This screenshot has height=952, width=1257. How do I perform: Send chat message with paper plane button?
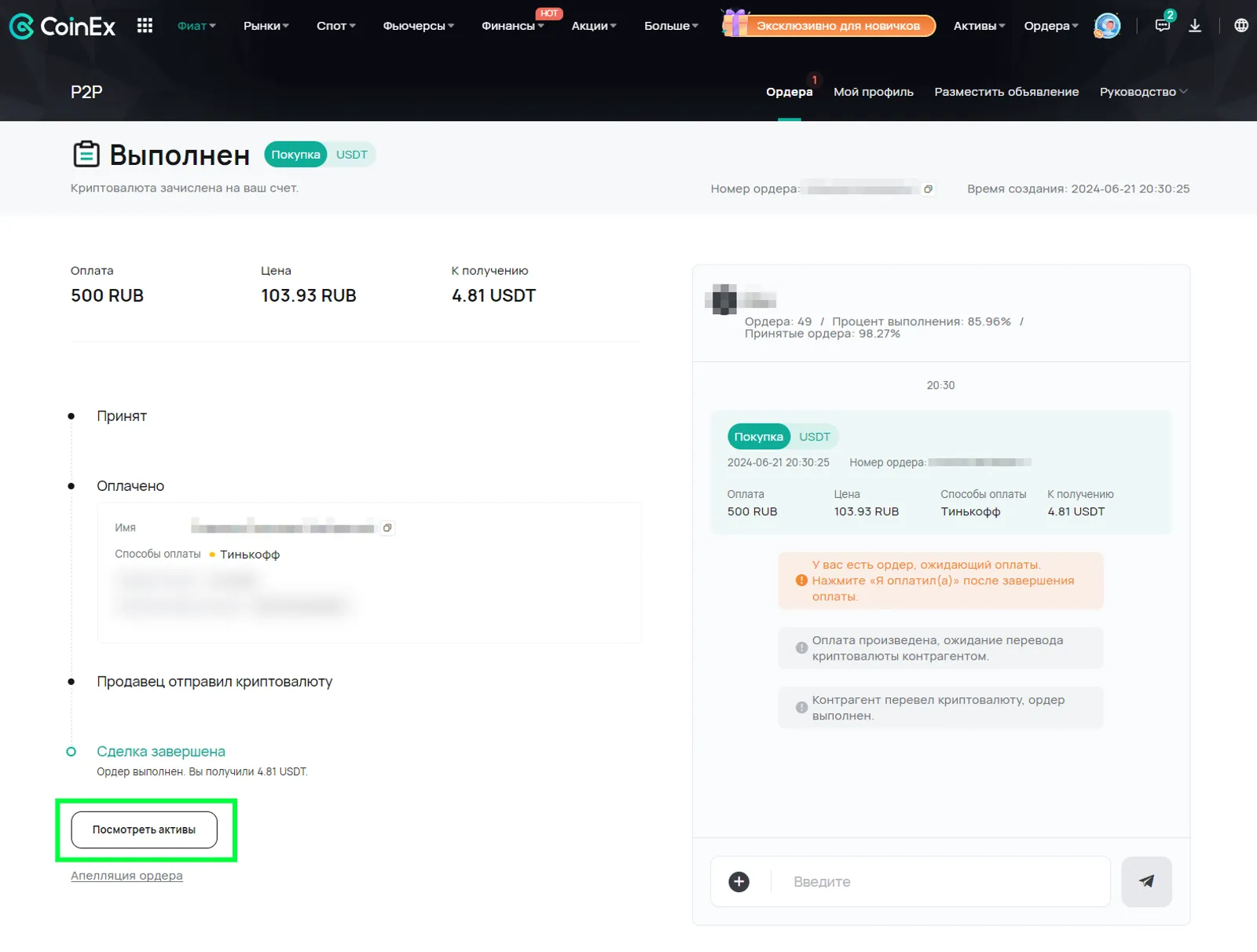[1146, 881]
